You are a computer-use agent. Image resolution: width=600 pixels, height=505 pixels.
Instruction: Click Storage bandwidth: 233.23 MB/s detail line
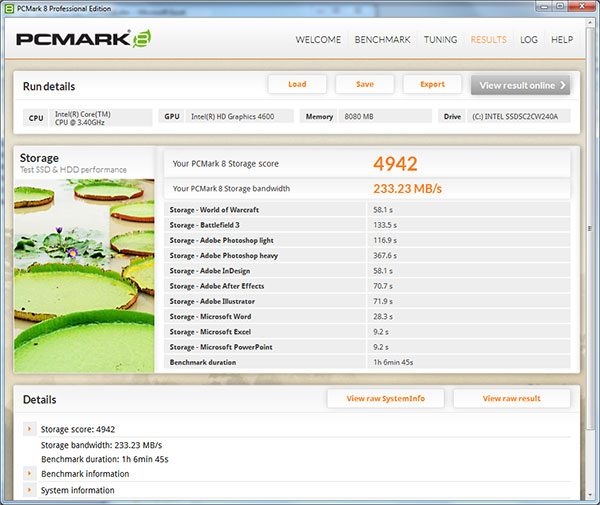pos(101,445)
